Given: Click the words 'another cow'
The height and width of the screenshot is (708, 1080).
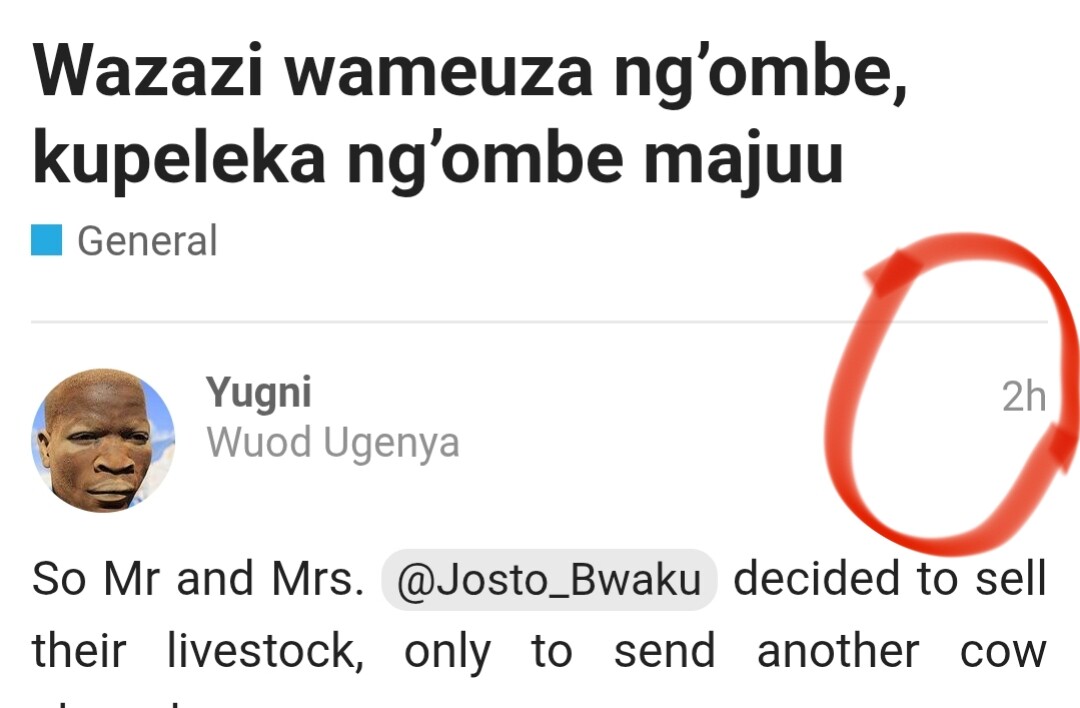Looking at the screenshot, I should click(x=902, y=652).
